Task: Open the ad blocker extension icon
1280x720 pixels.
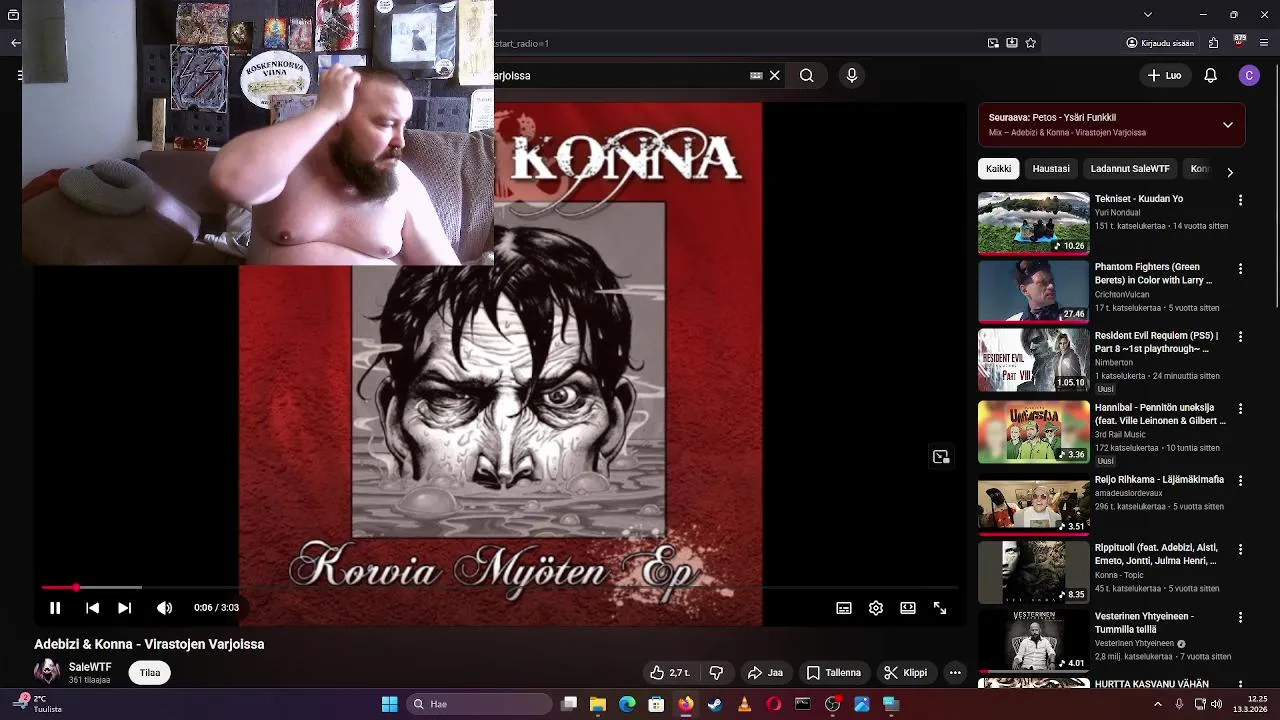Action: coord(1240,42)
